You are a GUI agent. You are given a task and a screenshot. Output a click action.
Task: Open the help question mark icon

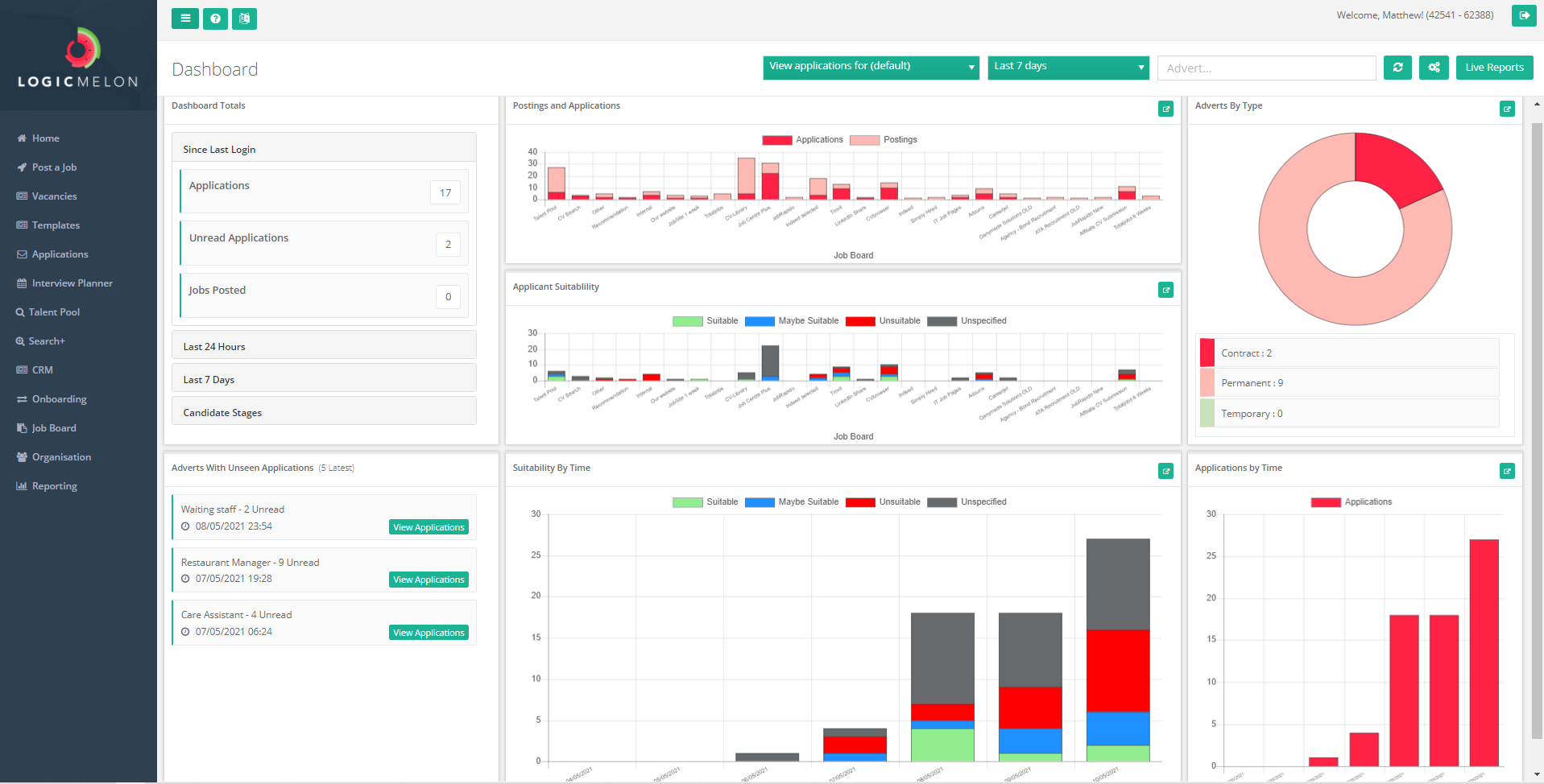[215, 19]
